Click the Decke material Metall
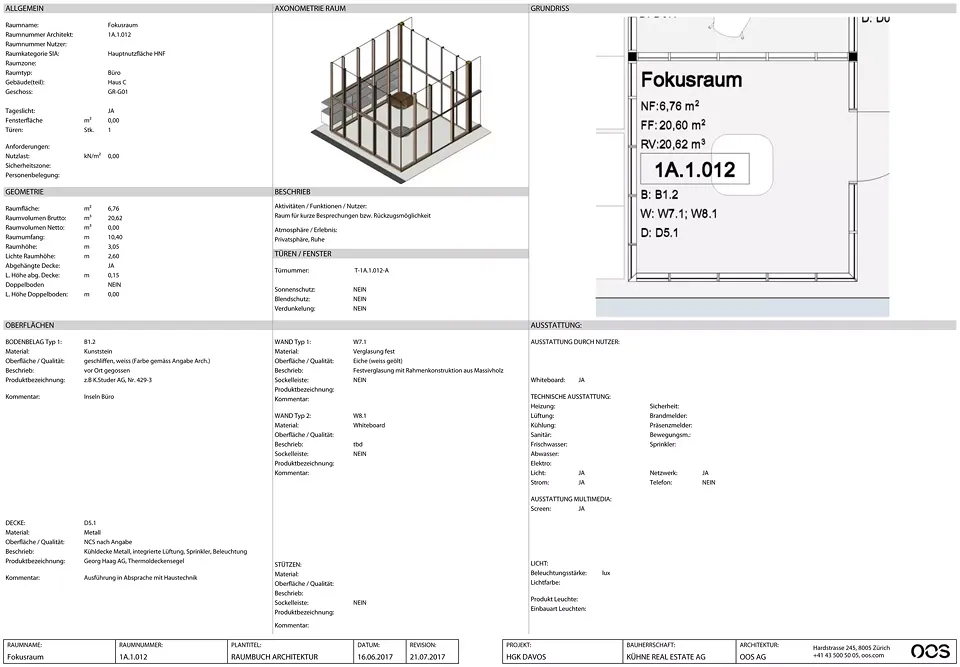Screen dimensions: 960x667 pyautogui.click(x=92, y=533)
